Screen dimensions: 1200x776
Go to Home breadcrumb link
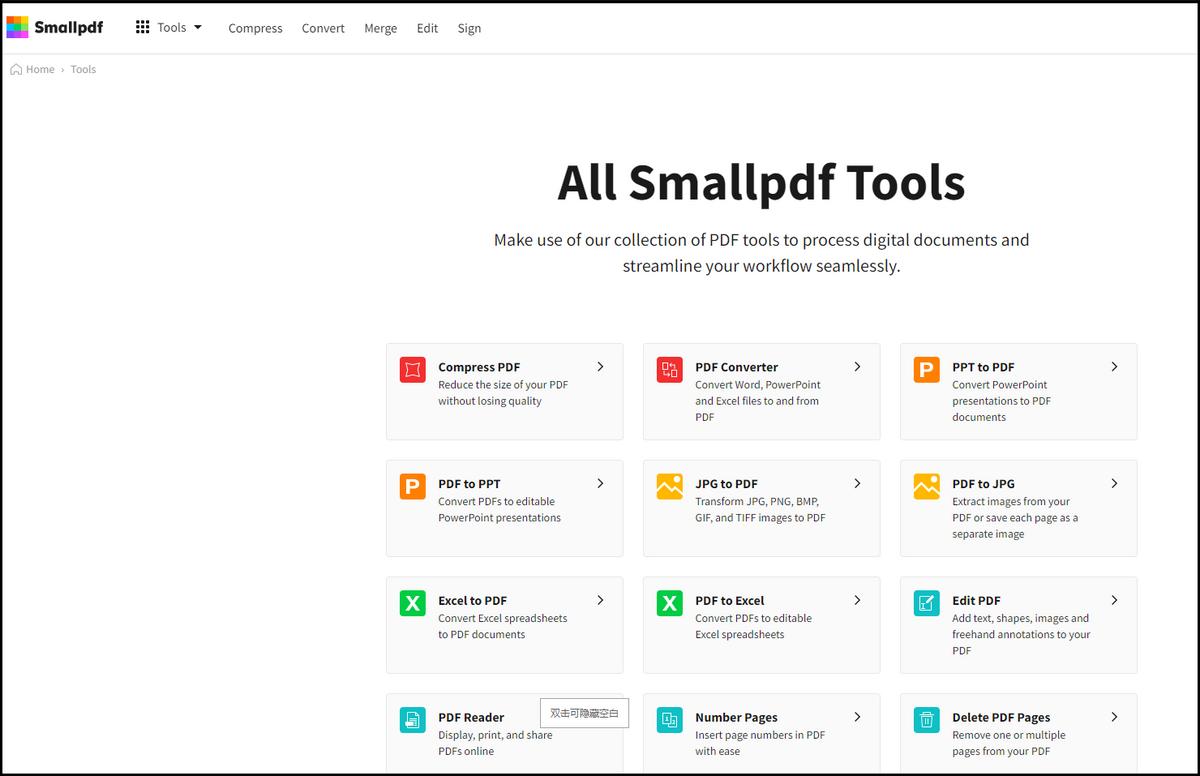[x=40, y=69]
